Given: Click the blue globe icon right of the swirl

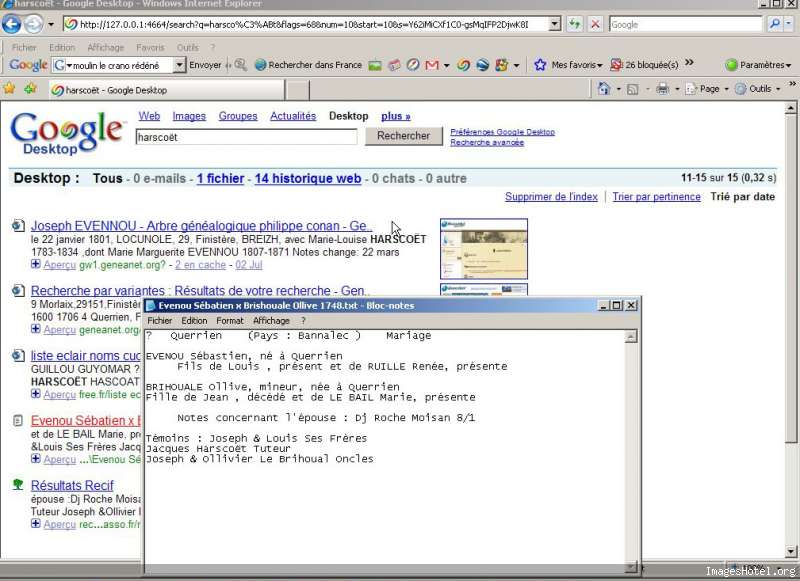Looking at the screenshot, I should click(483, 65).
